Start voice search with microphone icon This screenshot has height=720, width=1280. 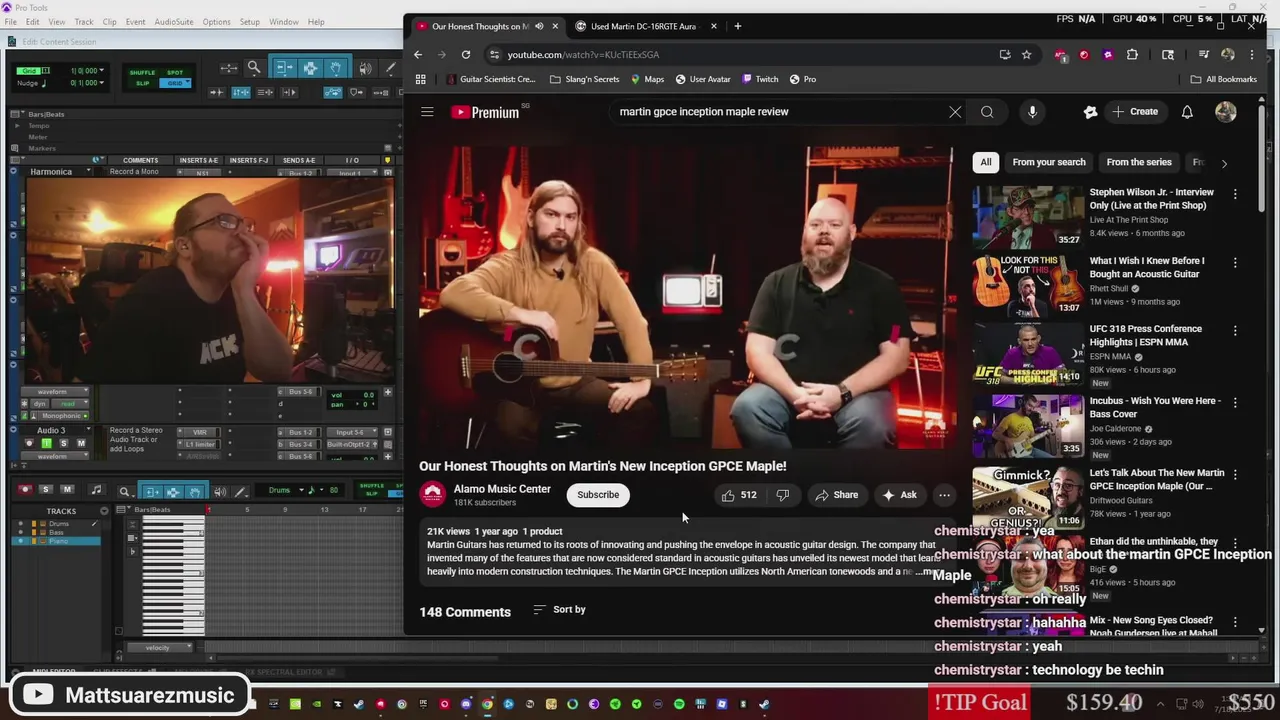[x=1032, y=112]
